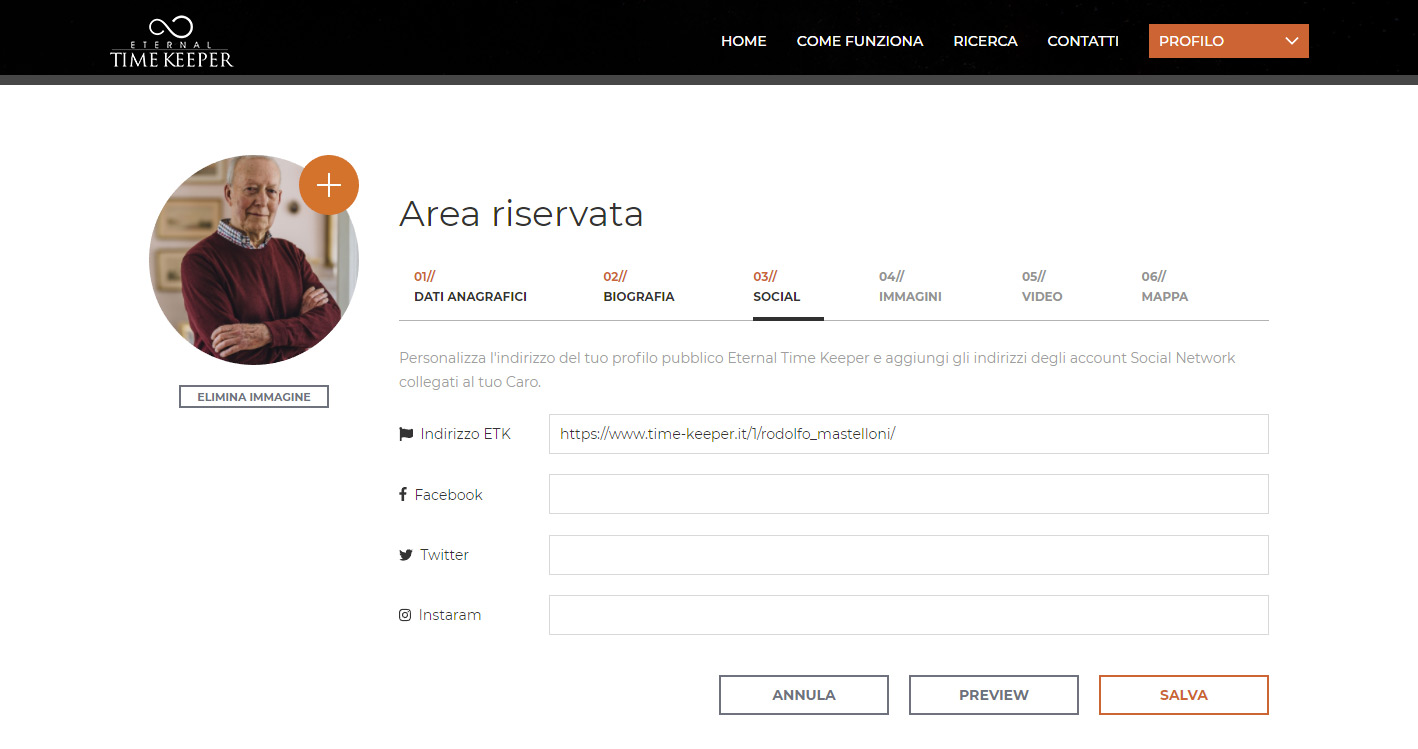This screenshot has height=749, width=1418.
Task: Navigate to Contatti page
Action: [x=1082, y=41]
